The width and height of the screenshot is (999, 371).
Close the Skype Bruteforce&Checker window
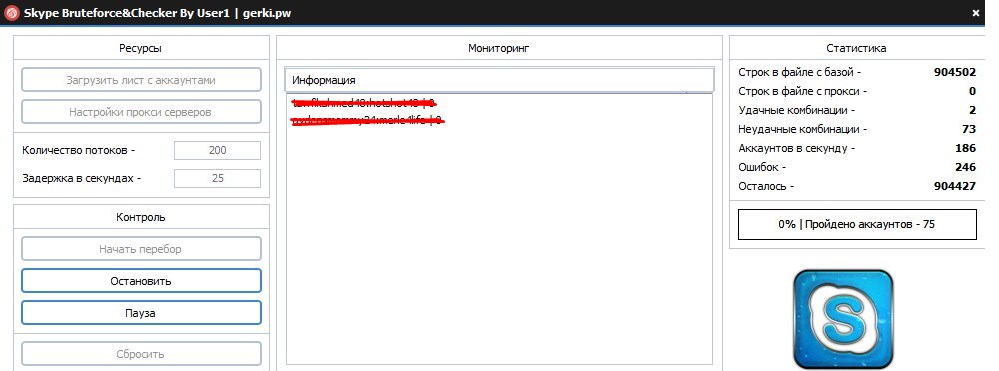tap(976, 13)
